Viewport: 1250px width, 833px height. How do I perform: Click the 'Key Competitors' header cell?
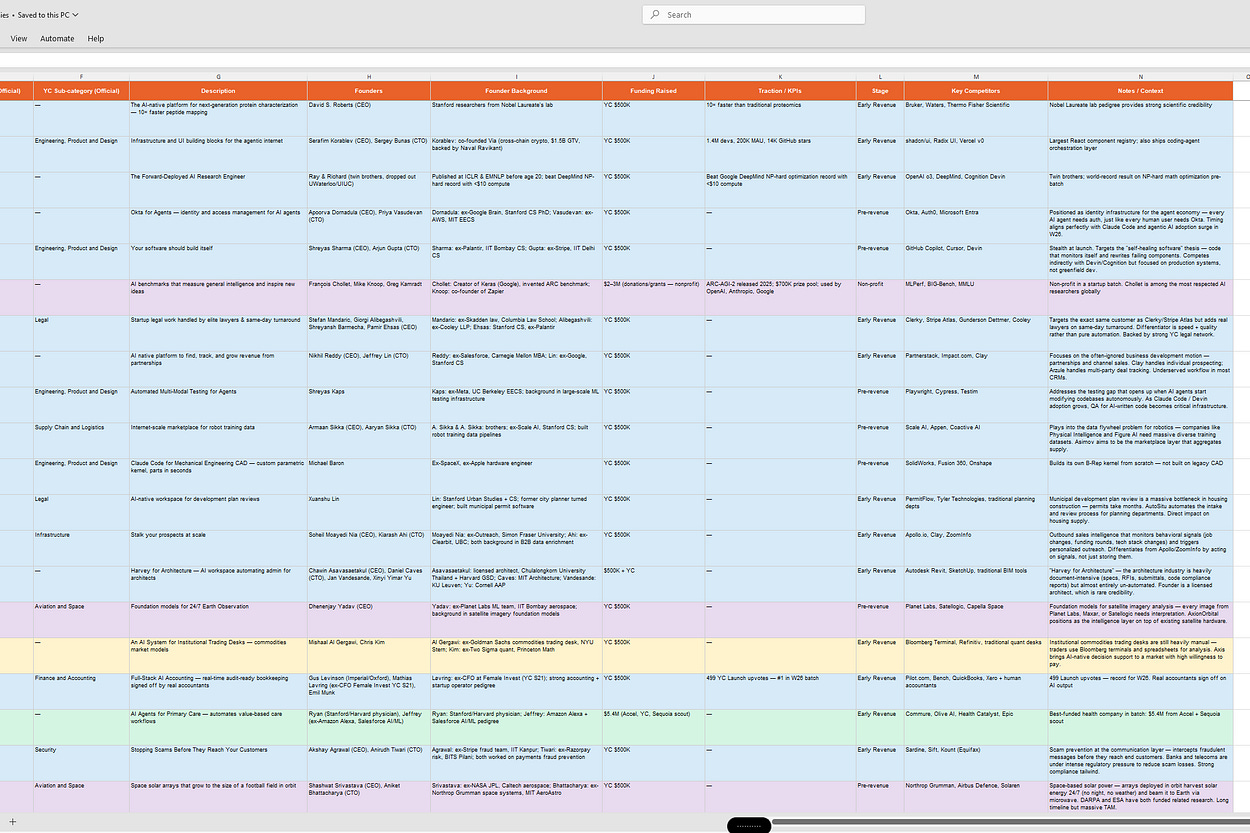click(x=976, y=91)
